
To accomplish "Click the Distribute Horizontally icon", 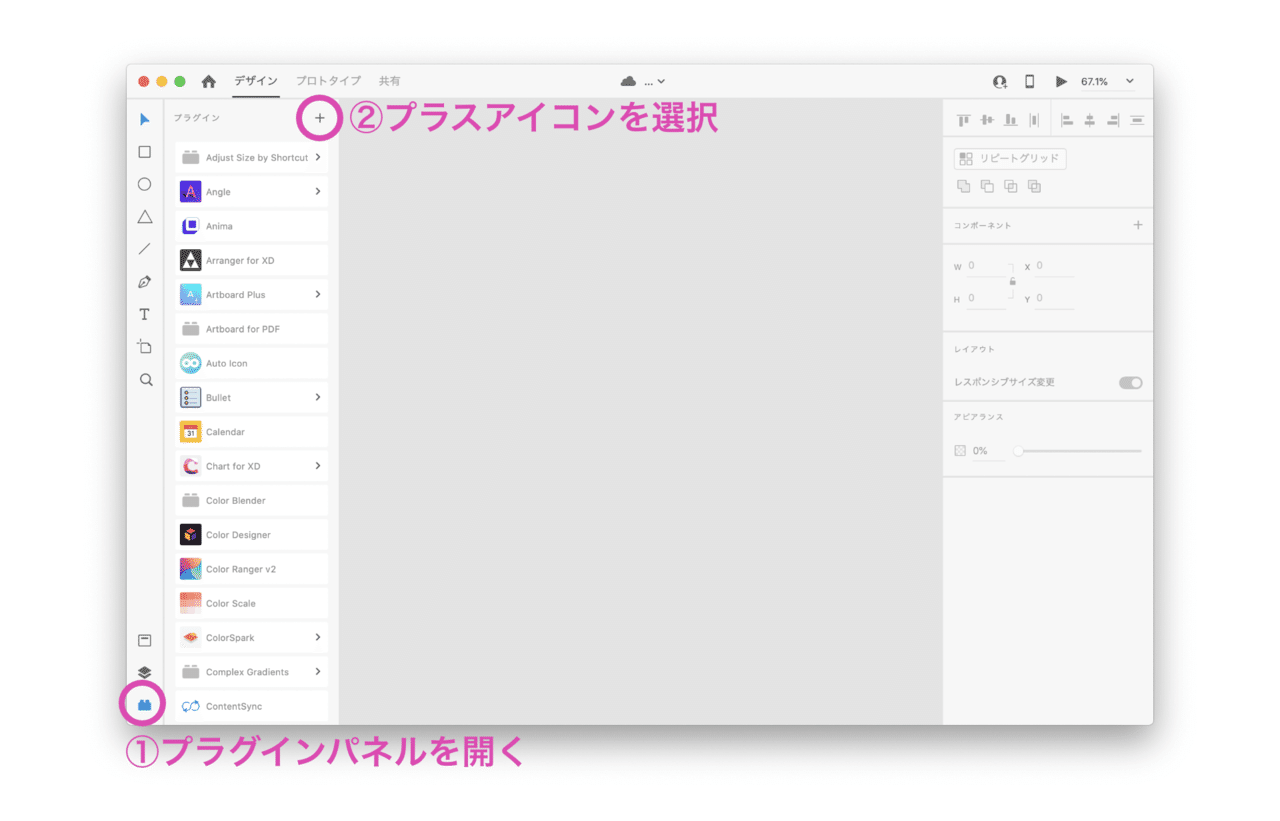I will click(1137, 120).
